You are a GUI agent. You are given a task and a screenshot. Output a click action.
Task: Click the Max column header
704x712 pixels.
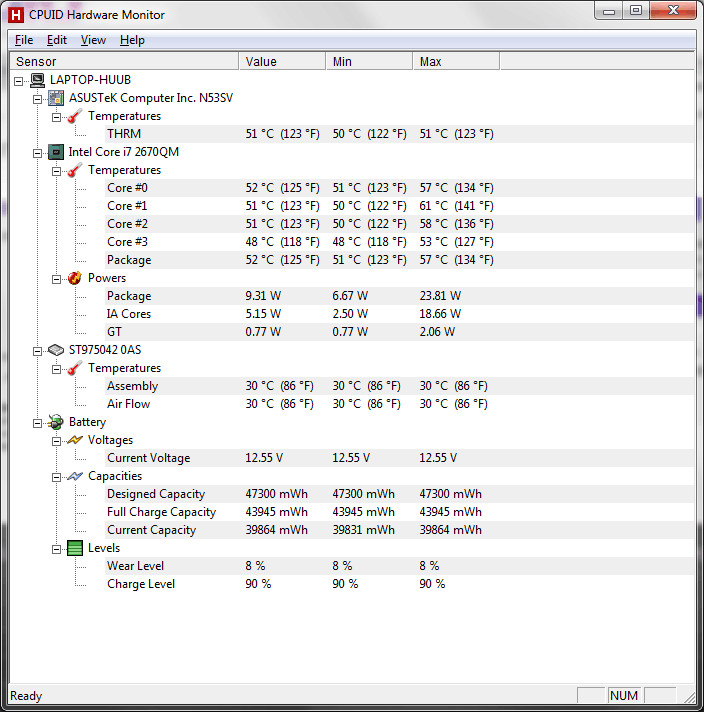point(456,61)
